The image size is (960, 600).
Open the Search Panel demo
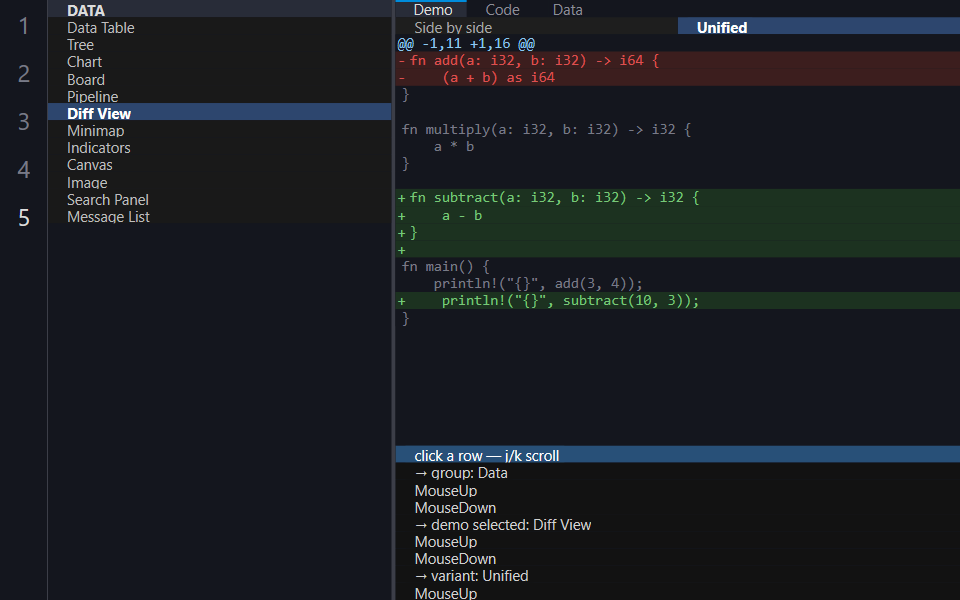(x=219, y=200)
